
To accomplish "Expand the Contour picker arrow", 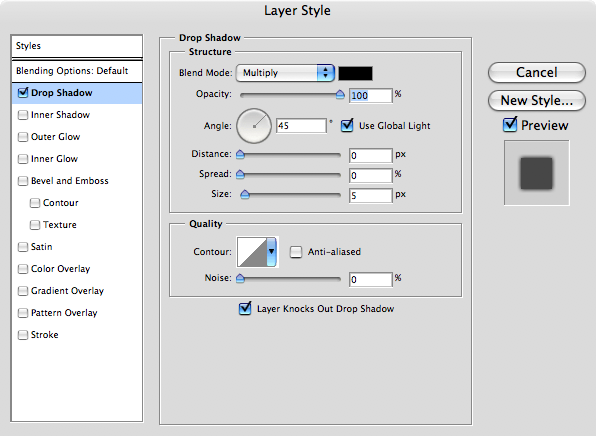I will coord(271,252).
